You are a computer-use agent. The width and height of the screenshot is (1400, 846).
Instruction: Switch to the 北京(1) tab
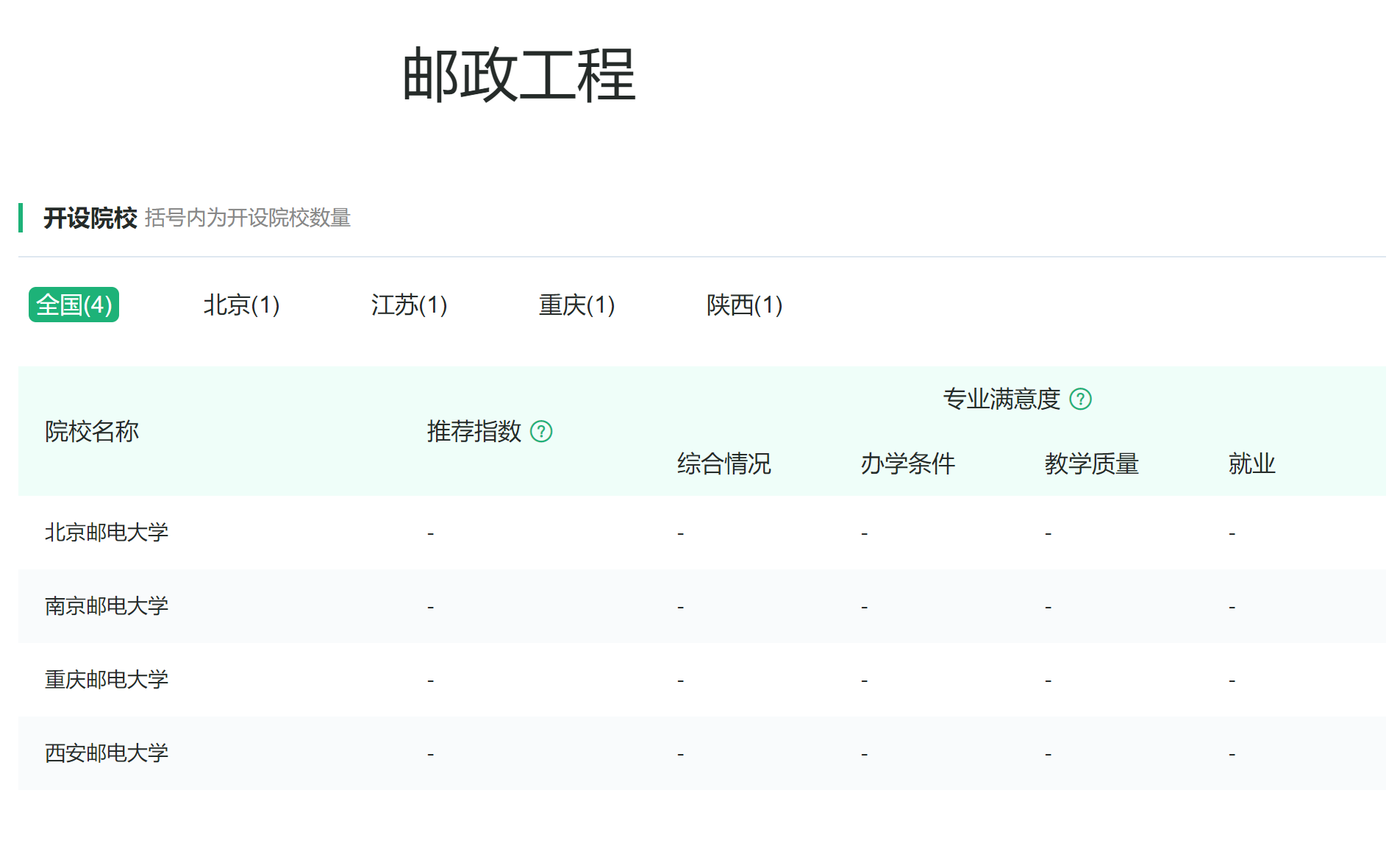pyautogui.click(x=241, y=305)
